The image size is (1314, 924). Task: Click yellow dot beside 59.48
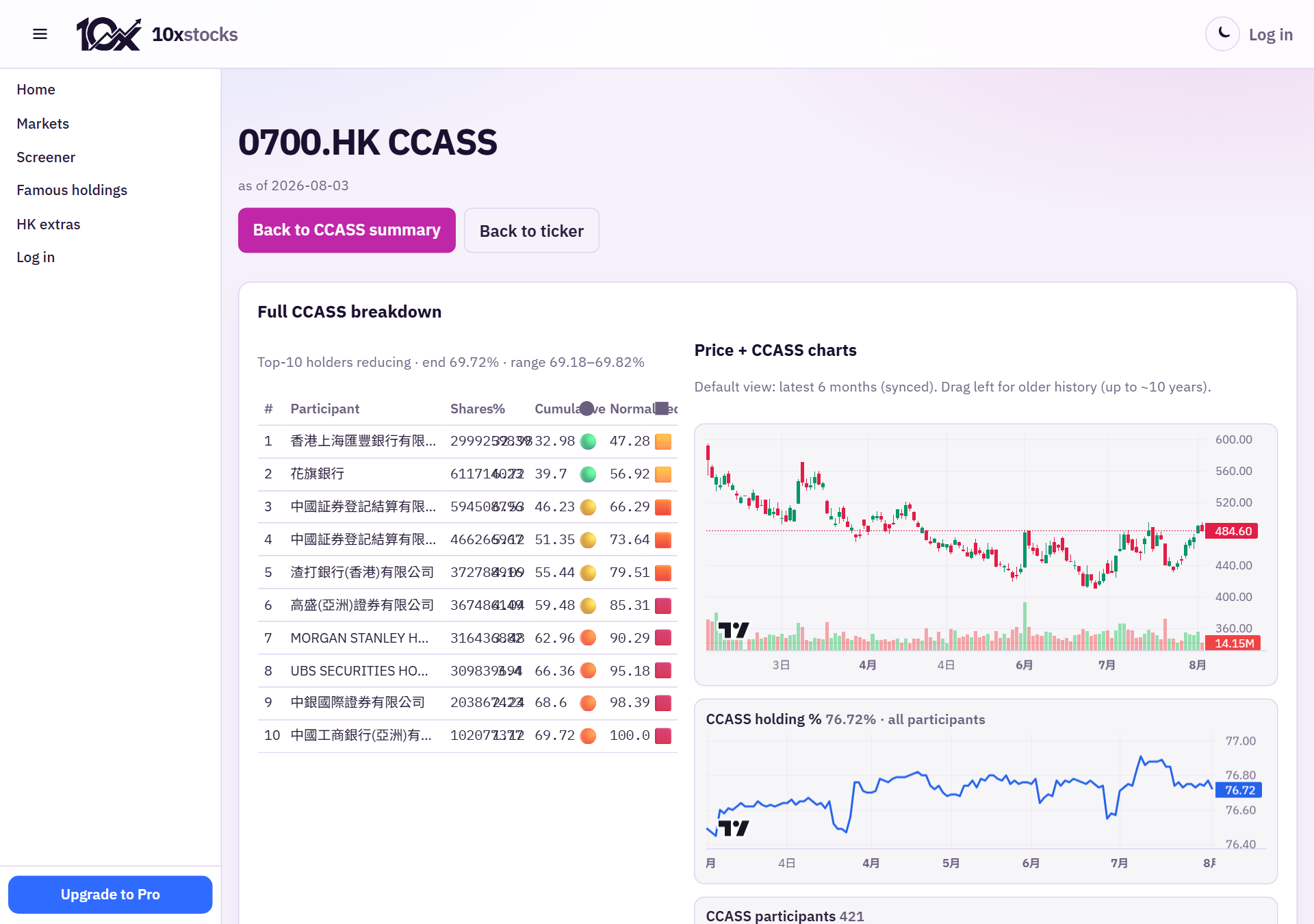588,606
